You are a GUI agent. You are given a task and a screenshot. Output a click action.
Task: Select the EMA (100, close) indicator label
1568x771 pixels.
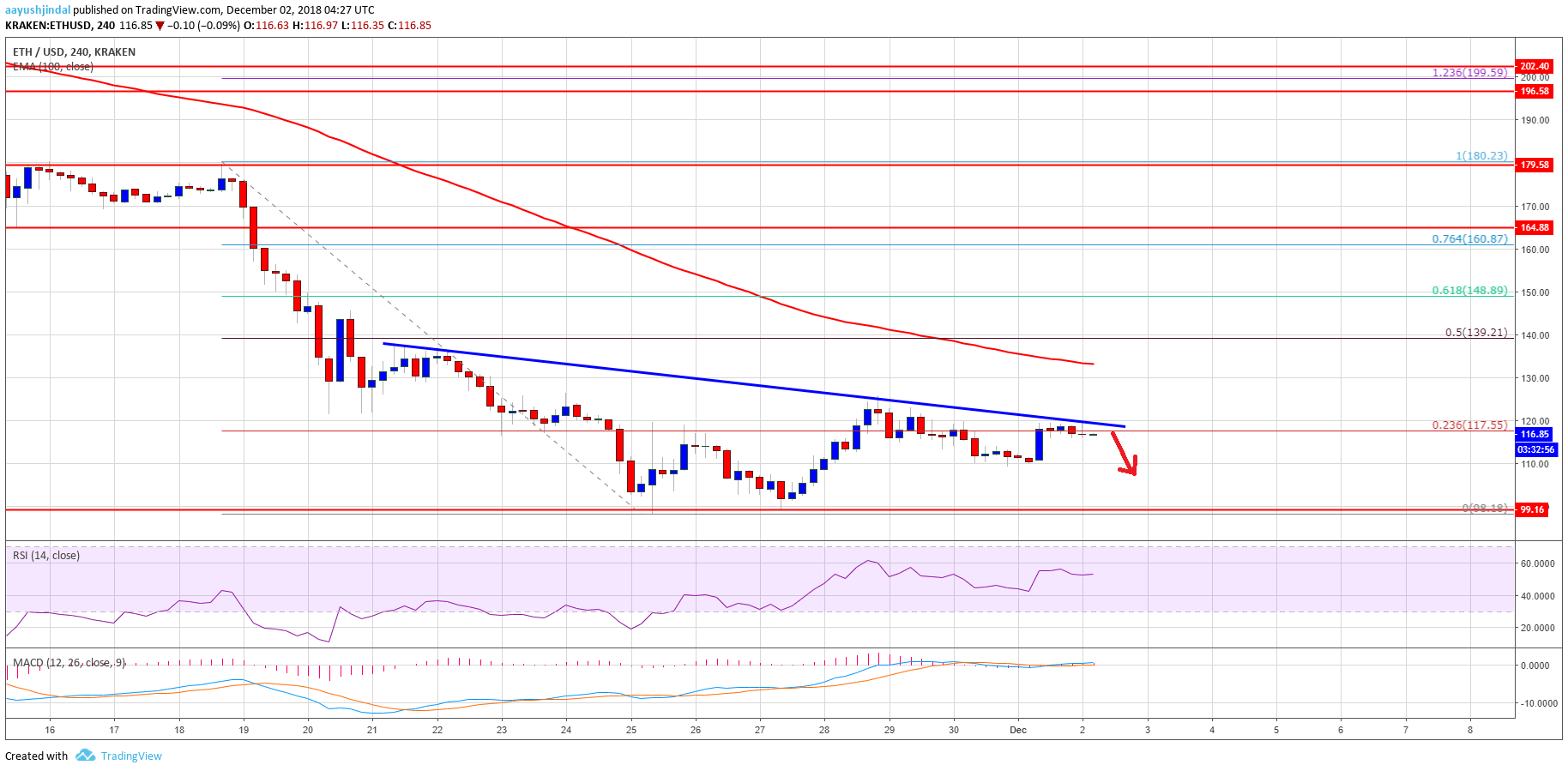point(53,67)
